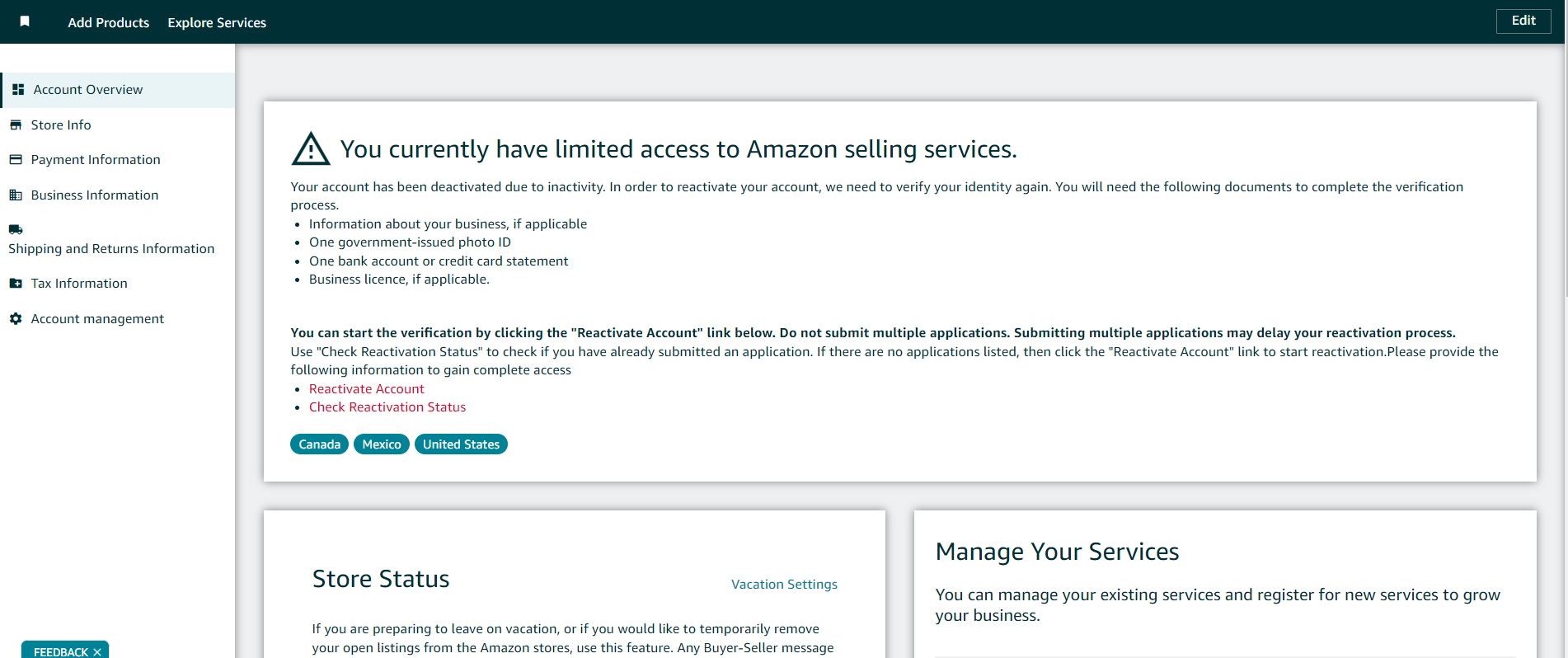This screenshot has width=1568, height=658.
Task: Click the Business Information building icon
Action: tap(16, 195)
